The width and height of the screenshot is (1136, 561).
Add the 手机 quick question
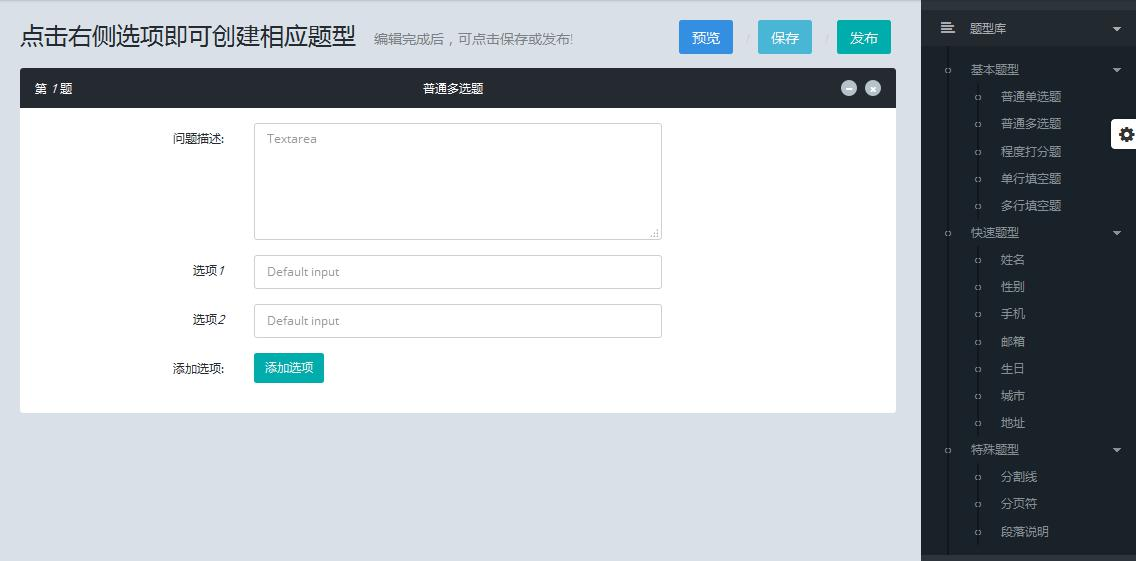1013,314
